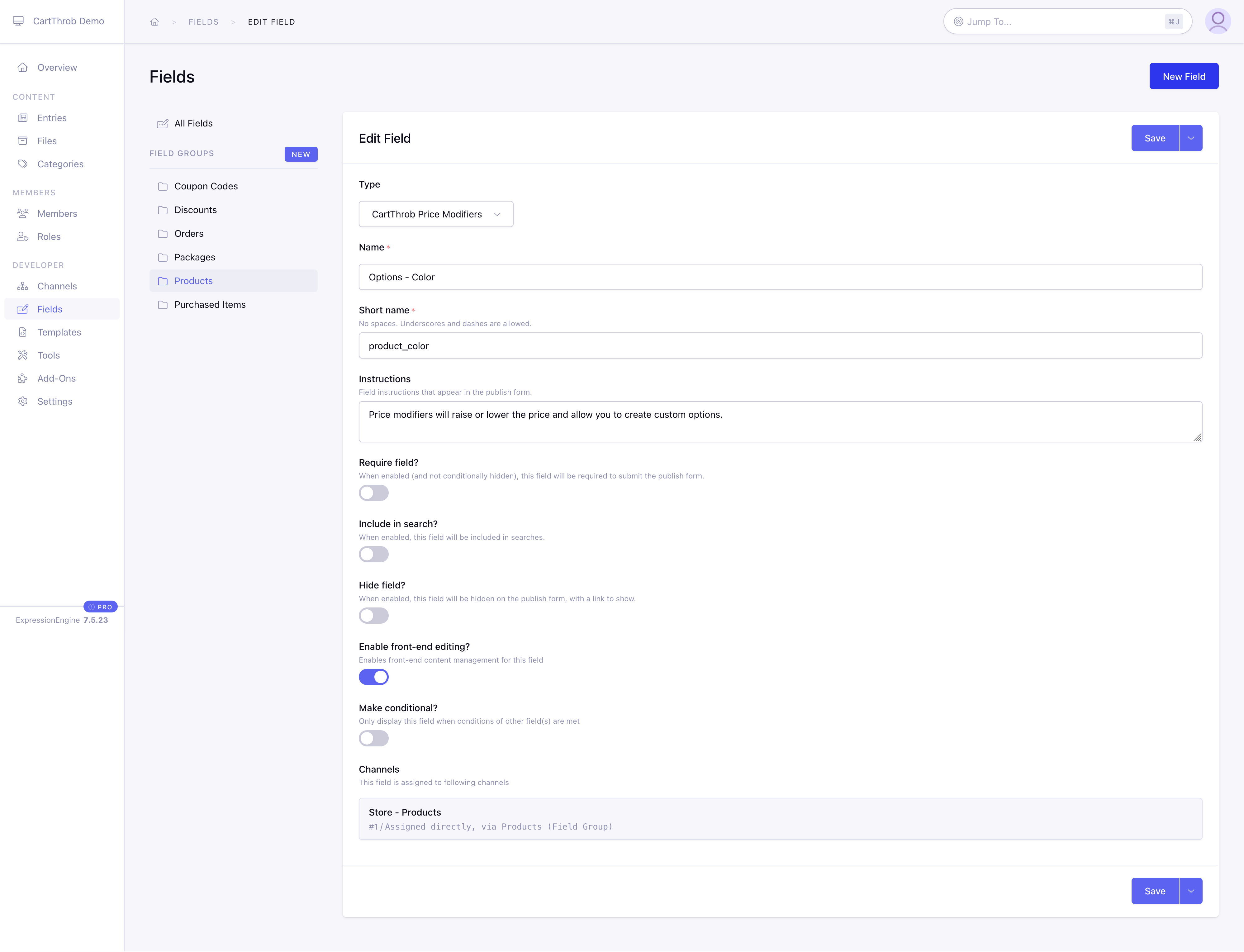1244x952 pixels.
Task: Click NEW field group button
Action: [x=301, y=154]
